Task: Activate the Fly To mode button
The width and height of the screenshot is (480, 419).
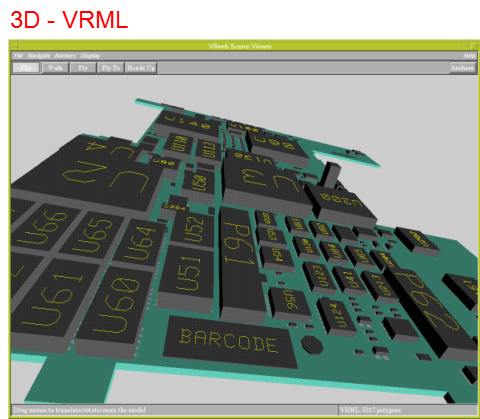Action: [111, 68]
